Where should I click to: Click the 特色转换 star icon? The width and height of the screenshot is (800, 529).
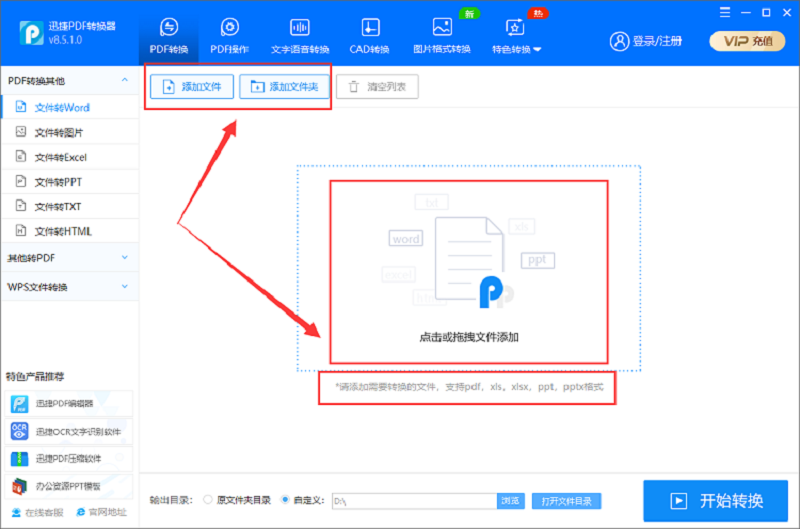515,27
